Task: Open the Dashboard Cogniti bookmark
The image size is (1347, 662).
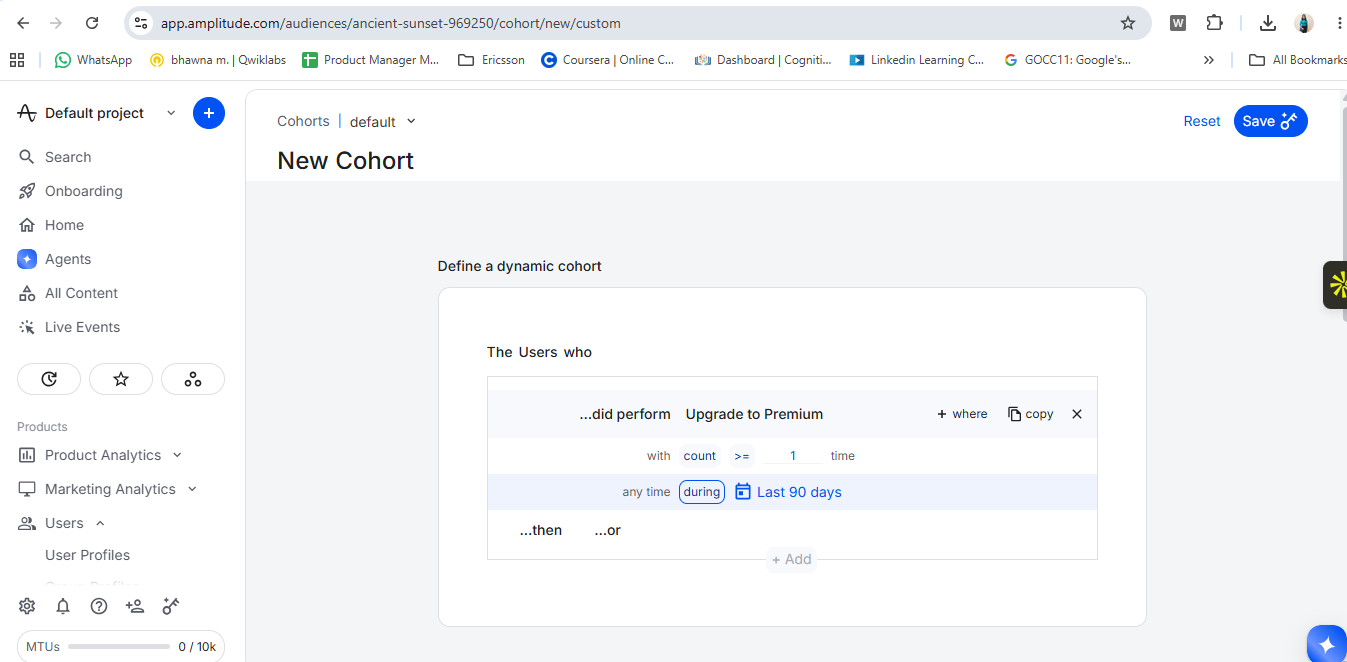Action: 763,60
